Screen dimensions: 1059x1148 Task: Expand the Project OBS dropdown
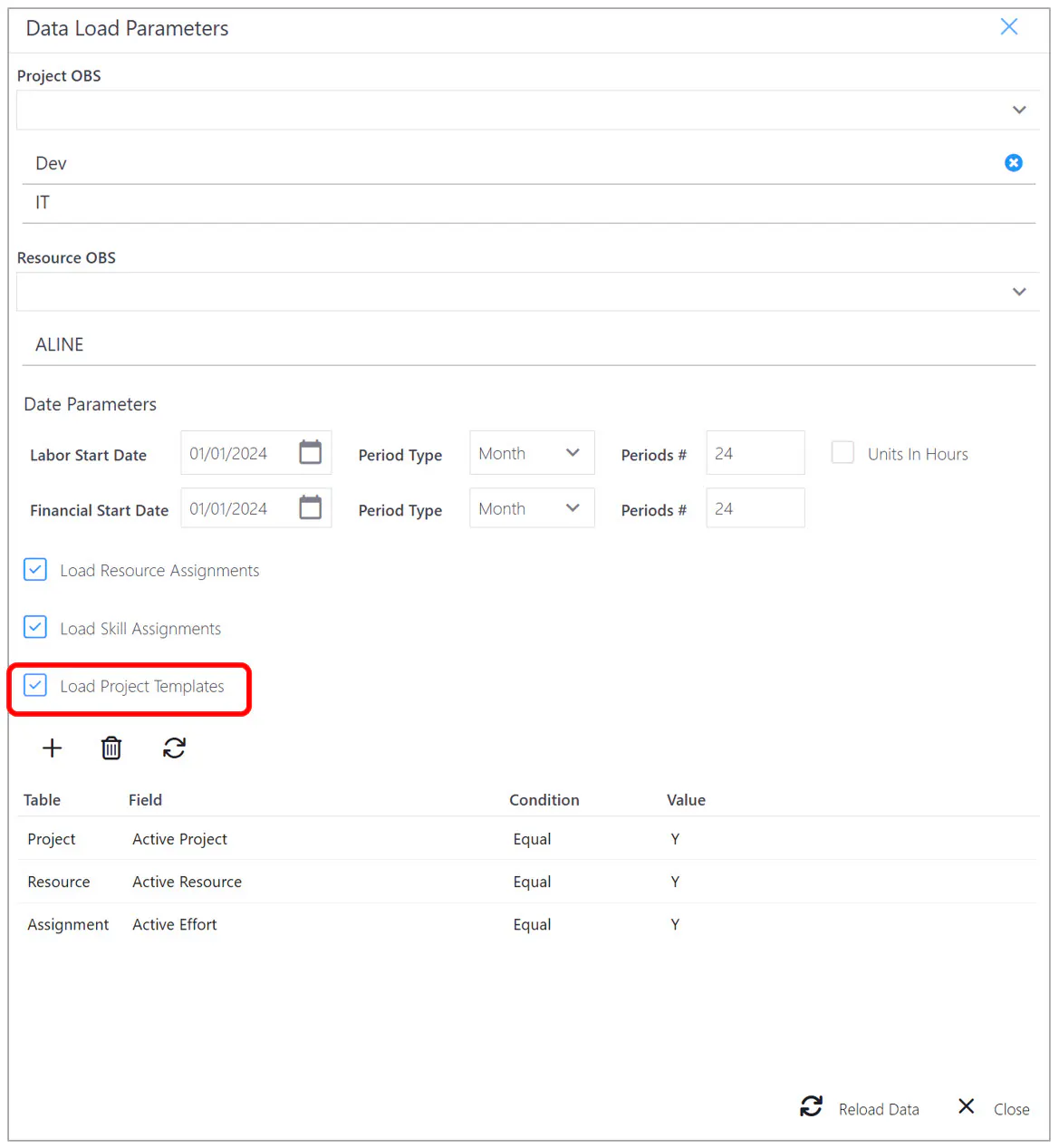point(1019,110)
